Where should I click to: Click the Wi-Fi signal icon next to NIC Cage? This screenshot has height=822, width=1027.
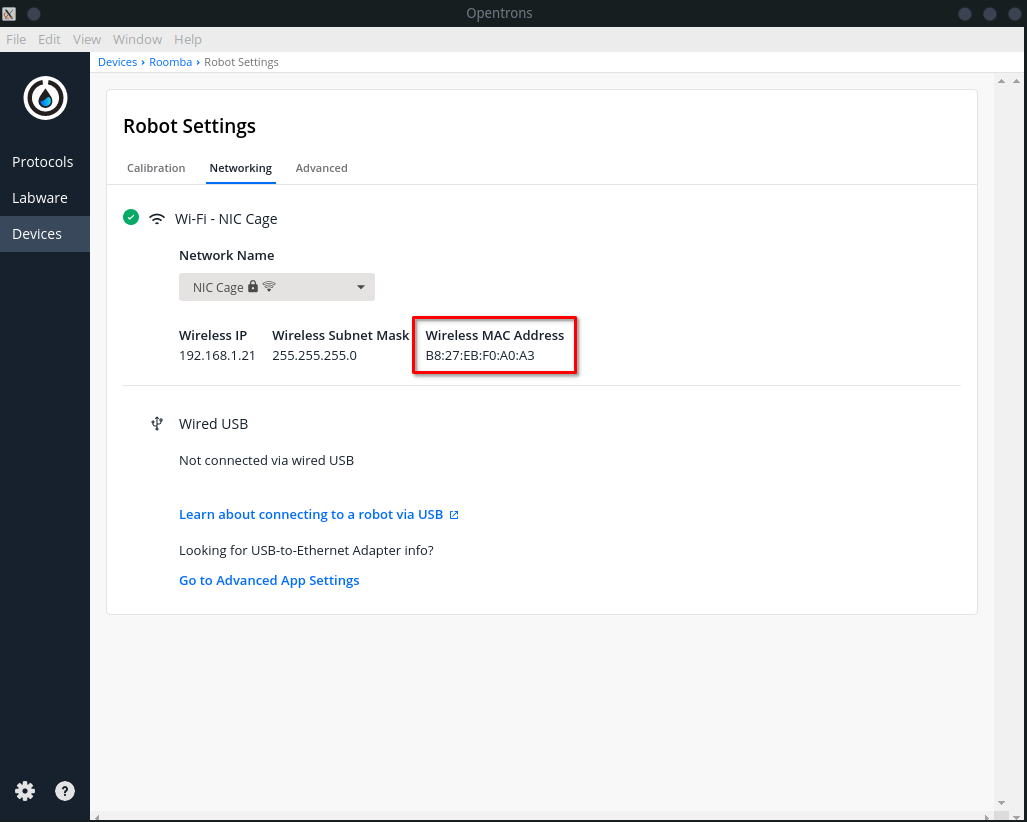tap(157, 218)
